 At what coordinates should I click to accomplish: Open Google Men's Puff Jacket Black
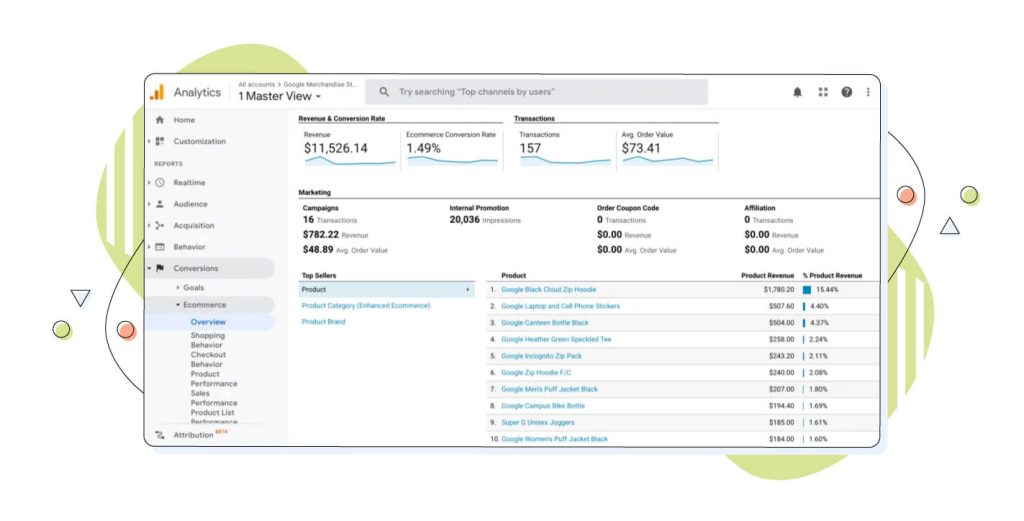549,389
